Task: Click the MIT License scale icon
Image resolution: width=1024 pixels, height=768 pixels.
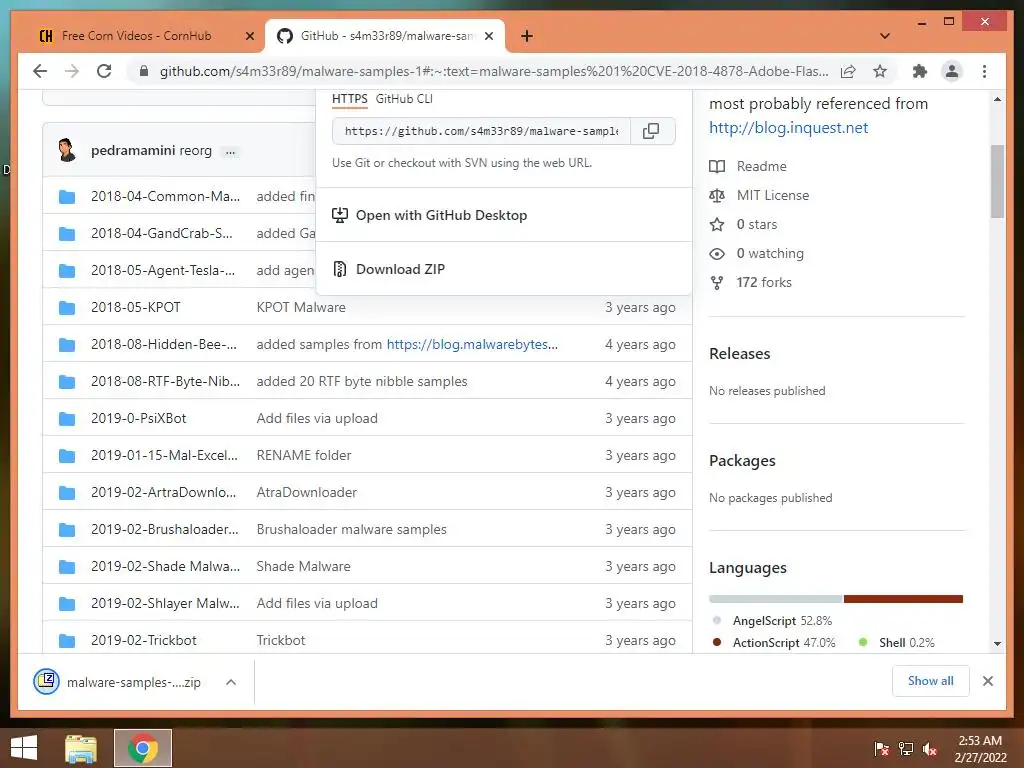Action: click(717, 195)
